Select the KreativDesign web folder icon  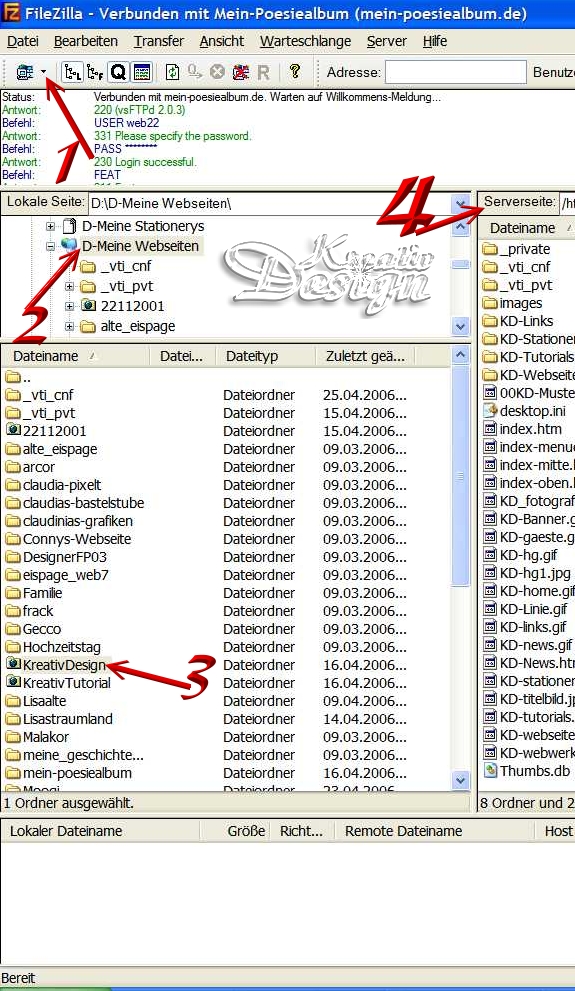click(x=13, y=664)
